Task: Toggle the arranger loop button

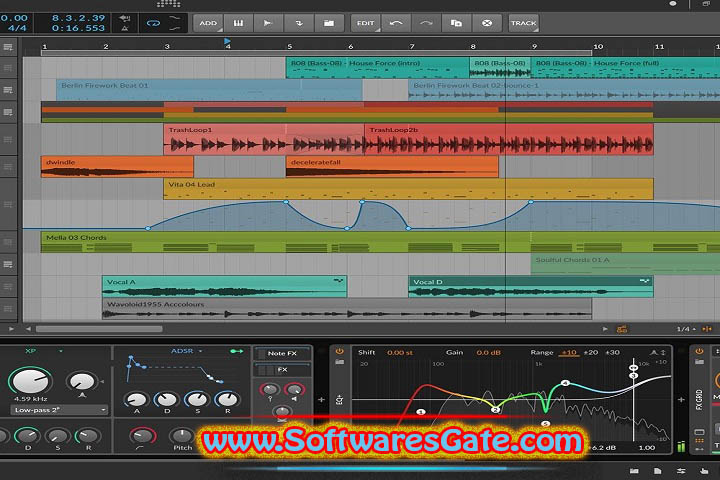Action: pyautogui.click(x=153, y=23)
